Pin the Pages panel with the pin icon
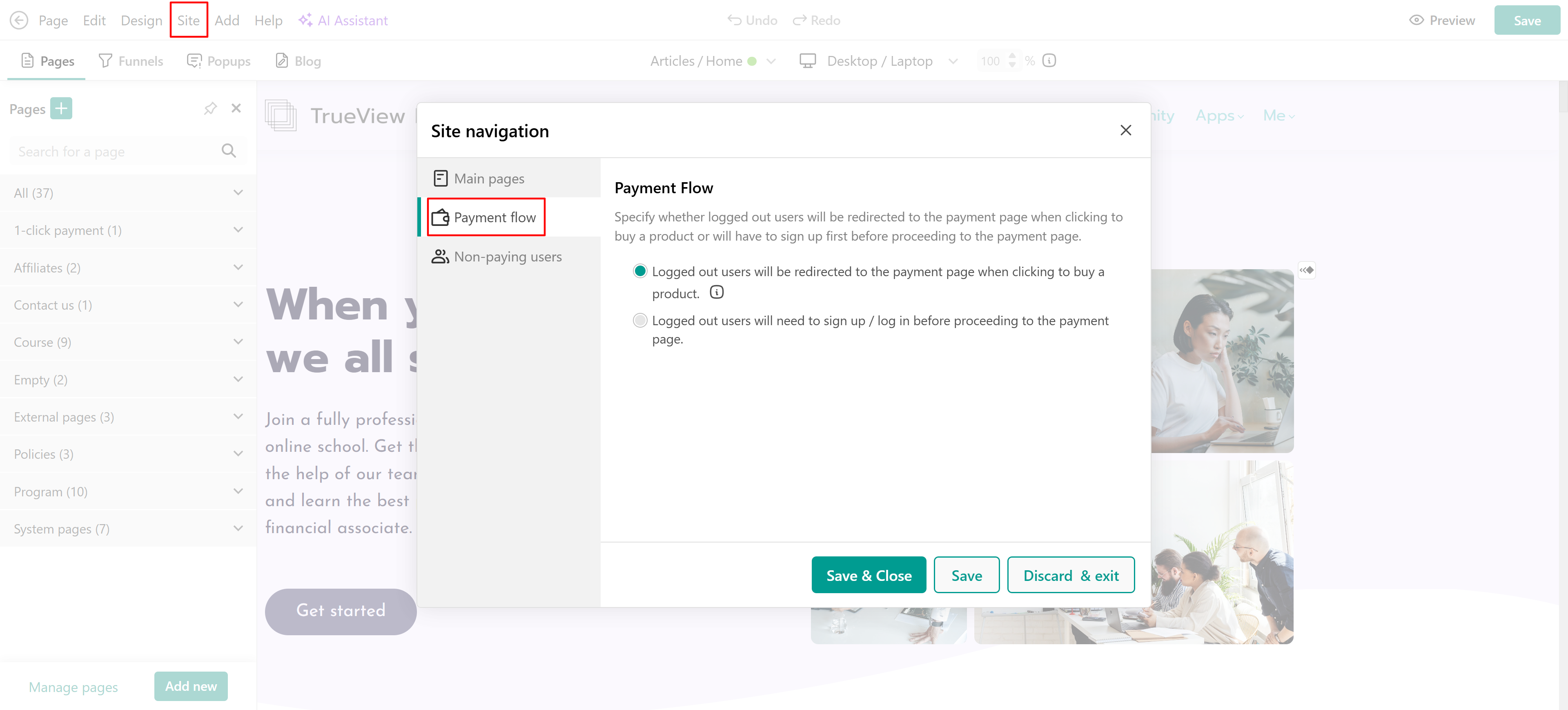 pos(210,108)
